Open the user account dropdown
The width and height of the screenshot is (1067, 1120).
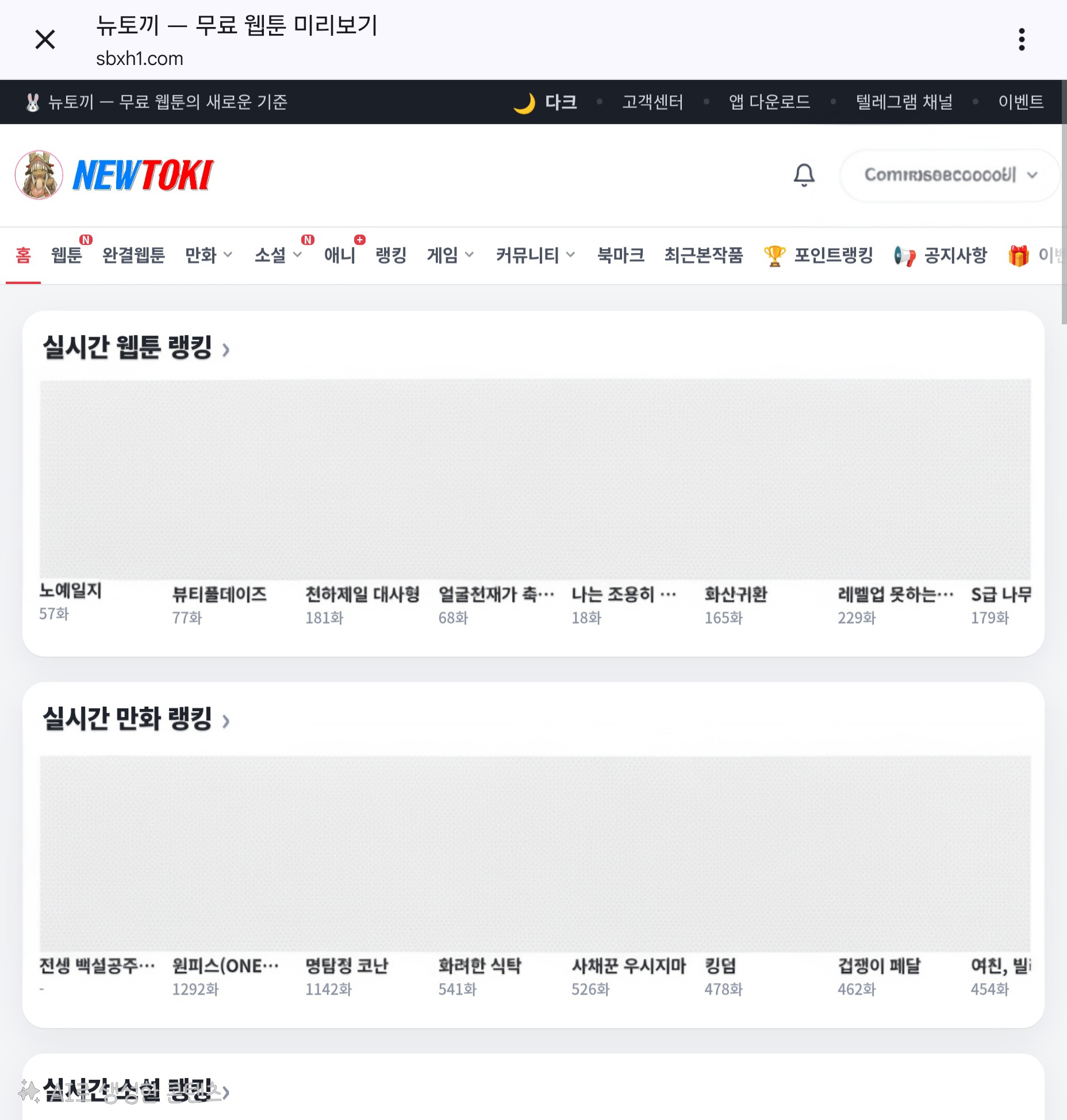pyautogui.click(x=950, y=175)
